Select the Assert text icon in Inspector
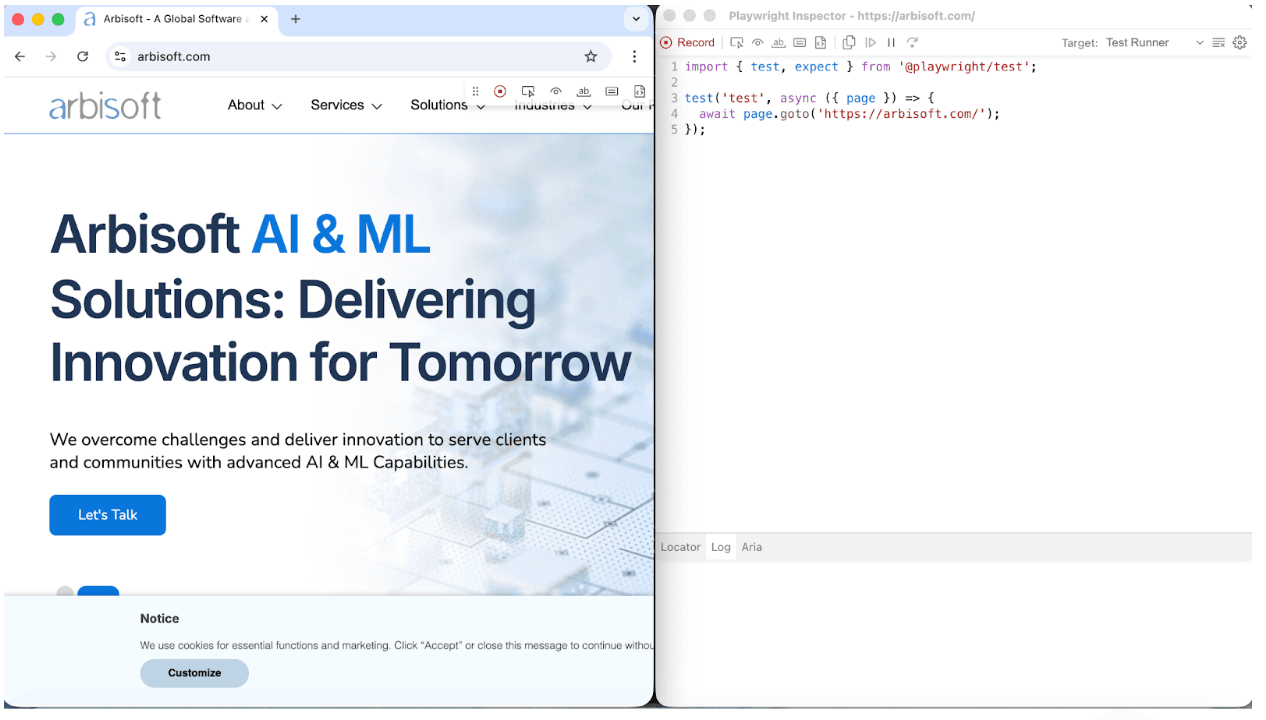 pos(778,43)
